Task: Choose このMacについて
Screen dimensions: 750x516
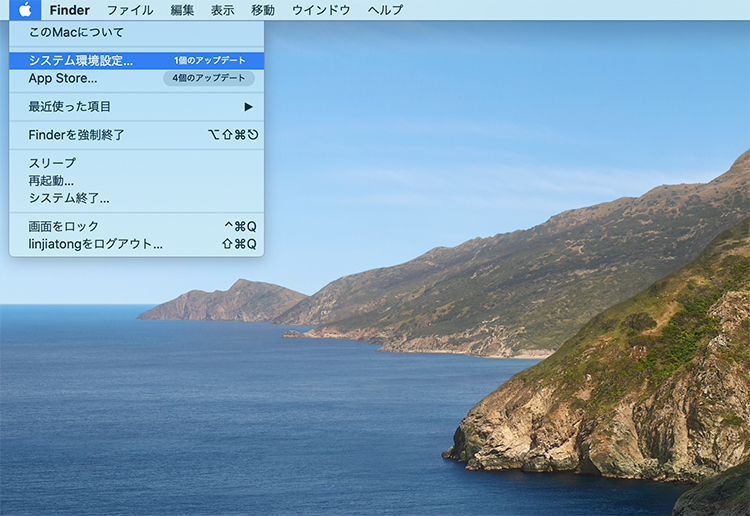Action: [x=136, y=33]
